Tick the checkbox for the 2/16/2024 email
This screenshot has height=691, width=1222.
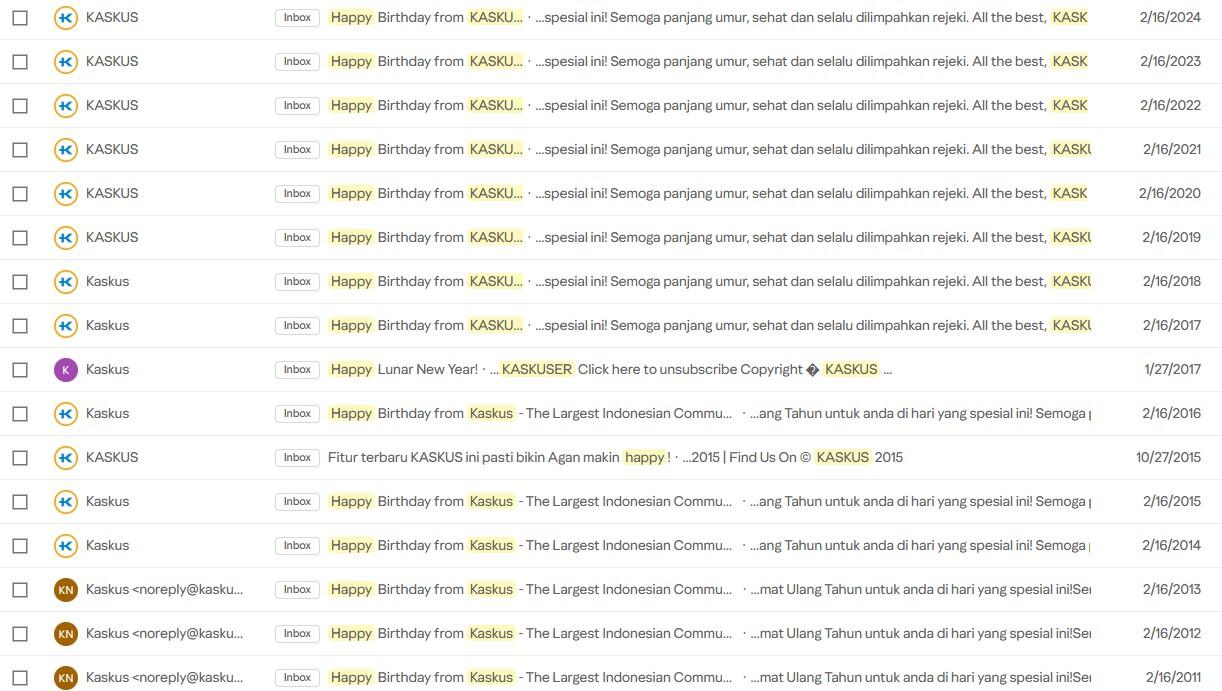pos(20,17)
